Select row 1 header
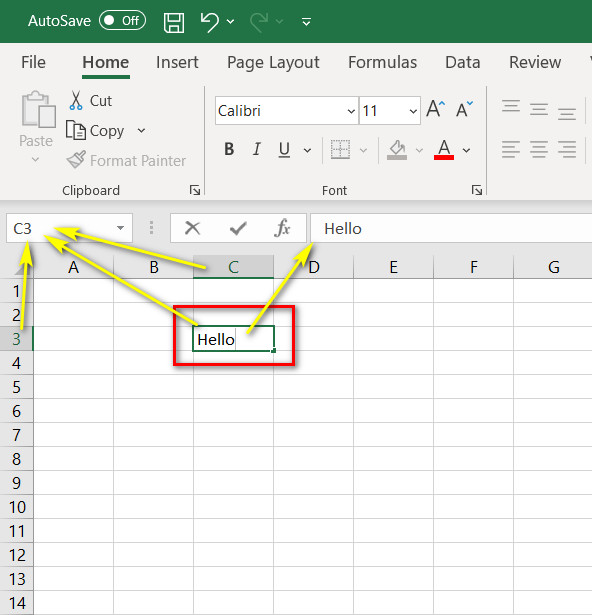 (x=16, y=291)
